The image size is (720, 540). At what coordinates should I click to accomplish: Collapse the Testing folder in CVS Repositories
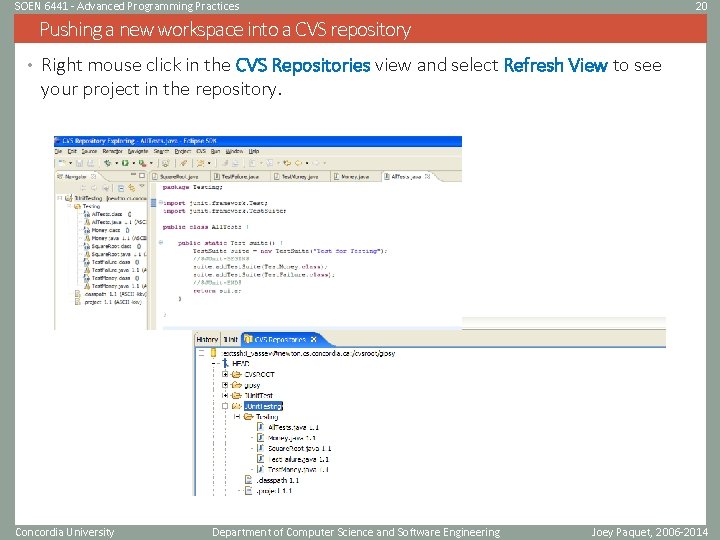(237, 416)
